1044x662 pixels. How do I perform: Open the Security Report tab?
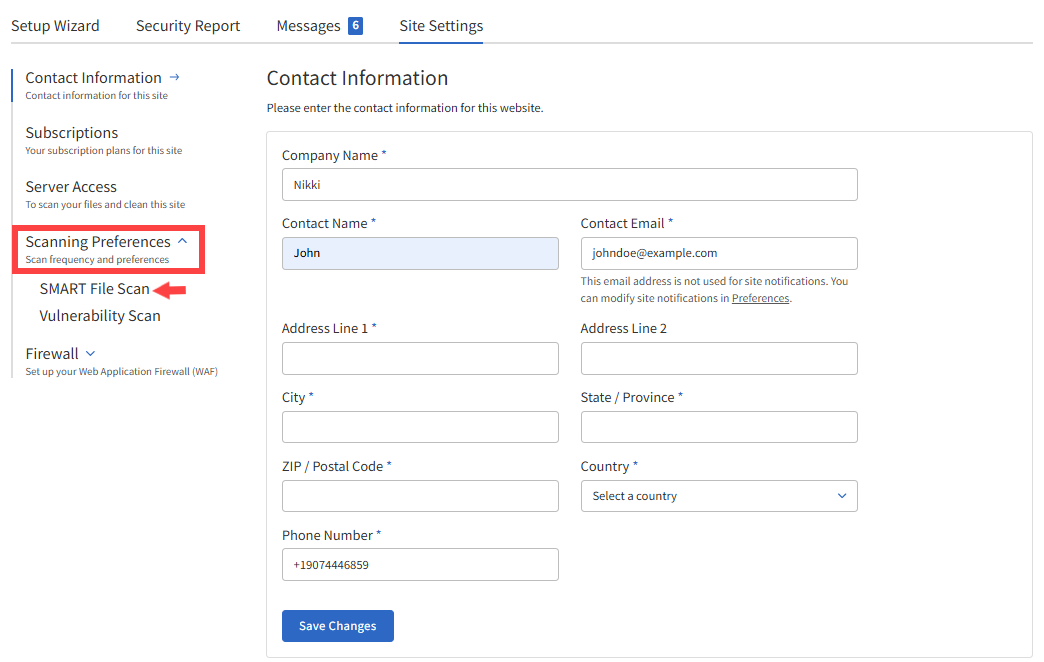pos(187,25)
